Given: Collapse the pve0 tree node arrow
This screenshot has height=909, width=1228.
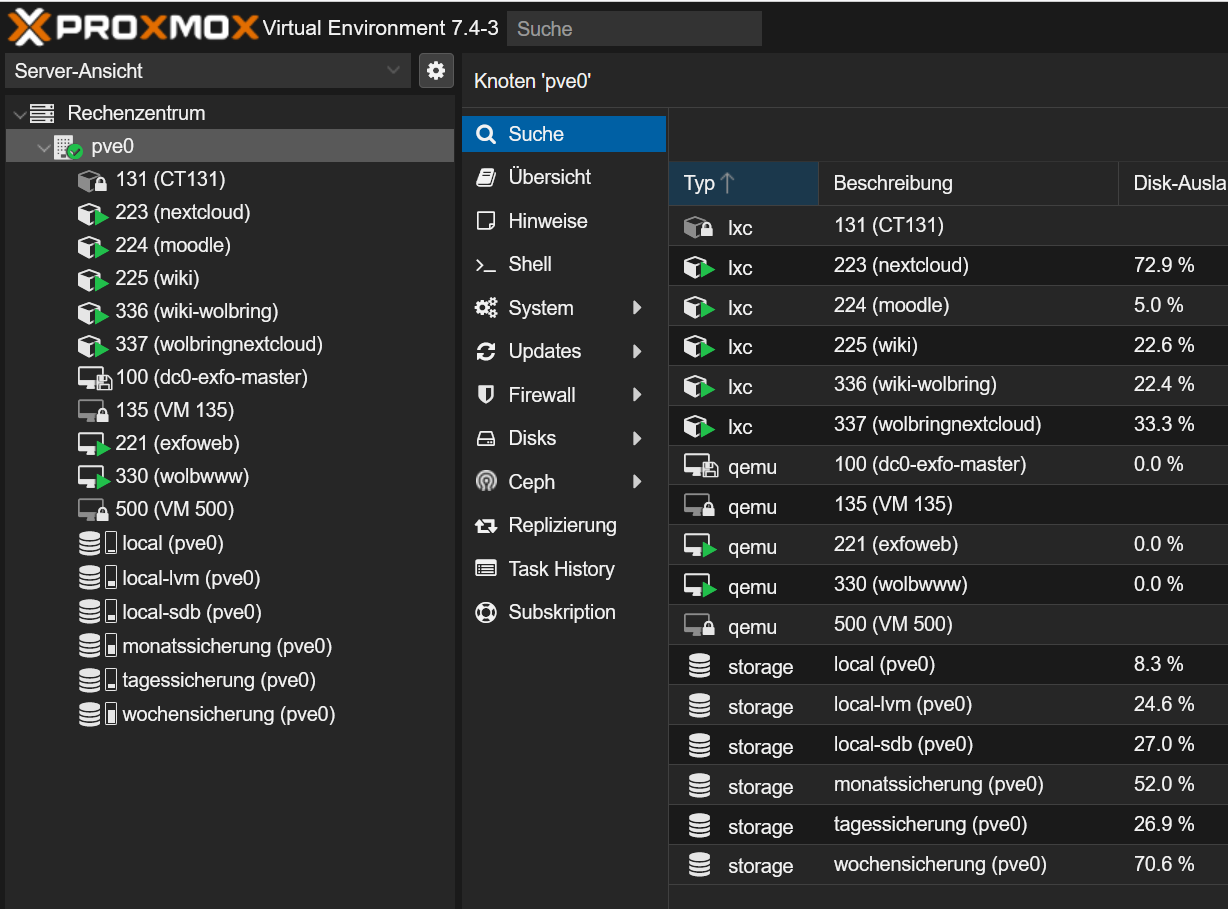Looking at the screenshot, I should [x=43, y=148].
